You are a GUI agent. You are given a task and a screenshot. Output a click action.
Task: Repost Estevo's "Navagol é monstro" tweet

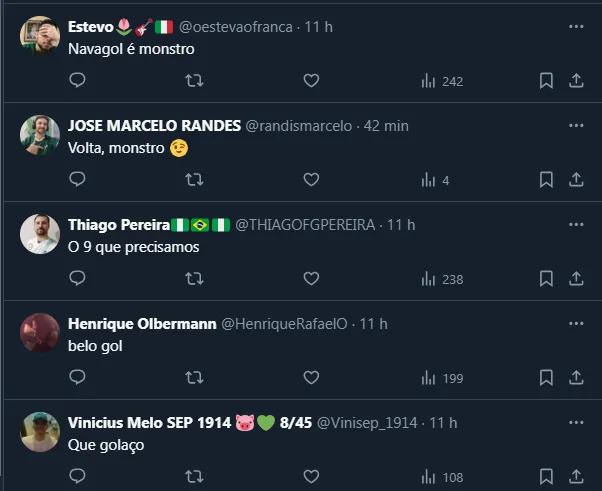click(195, 81)
